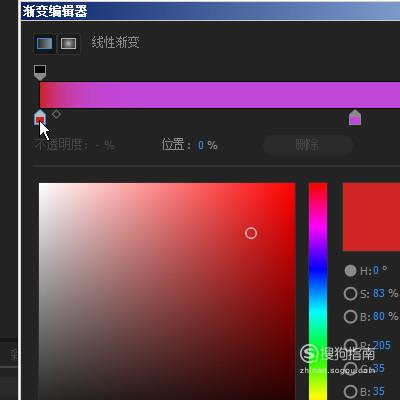Select the red color stop at left

40,117
